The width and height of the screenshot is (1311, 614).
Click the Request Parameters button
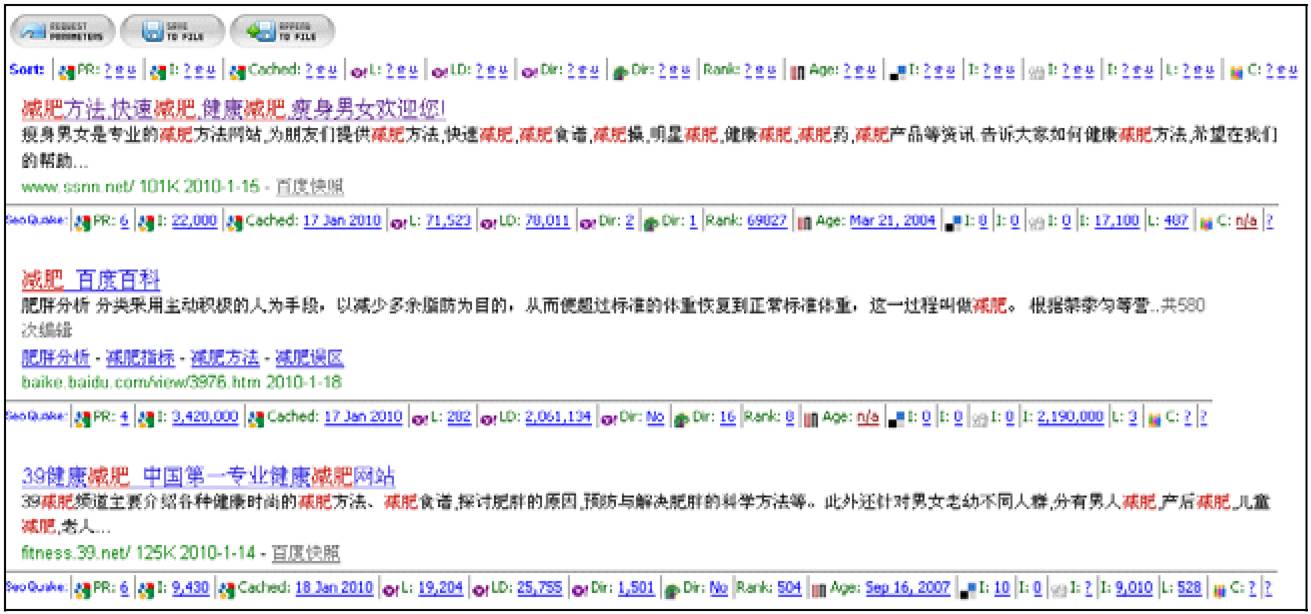pyautogui.click(x=61, y=33)
